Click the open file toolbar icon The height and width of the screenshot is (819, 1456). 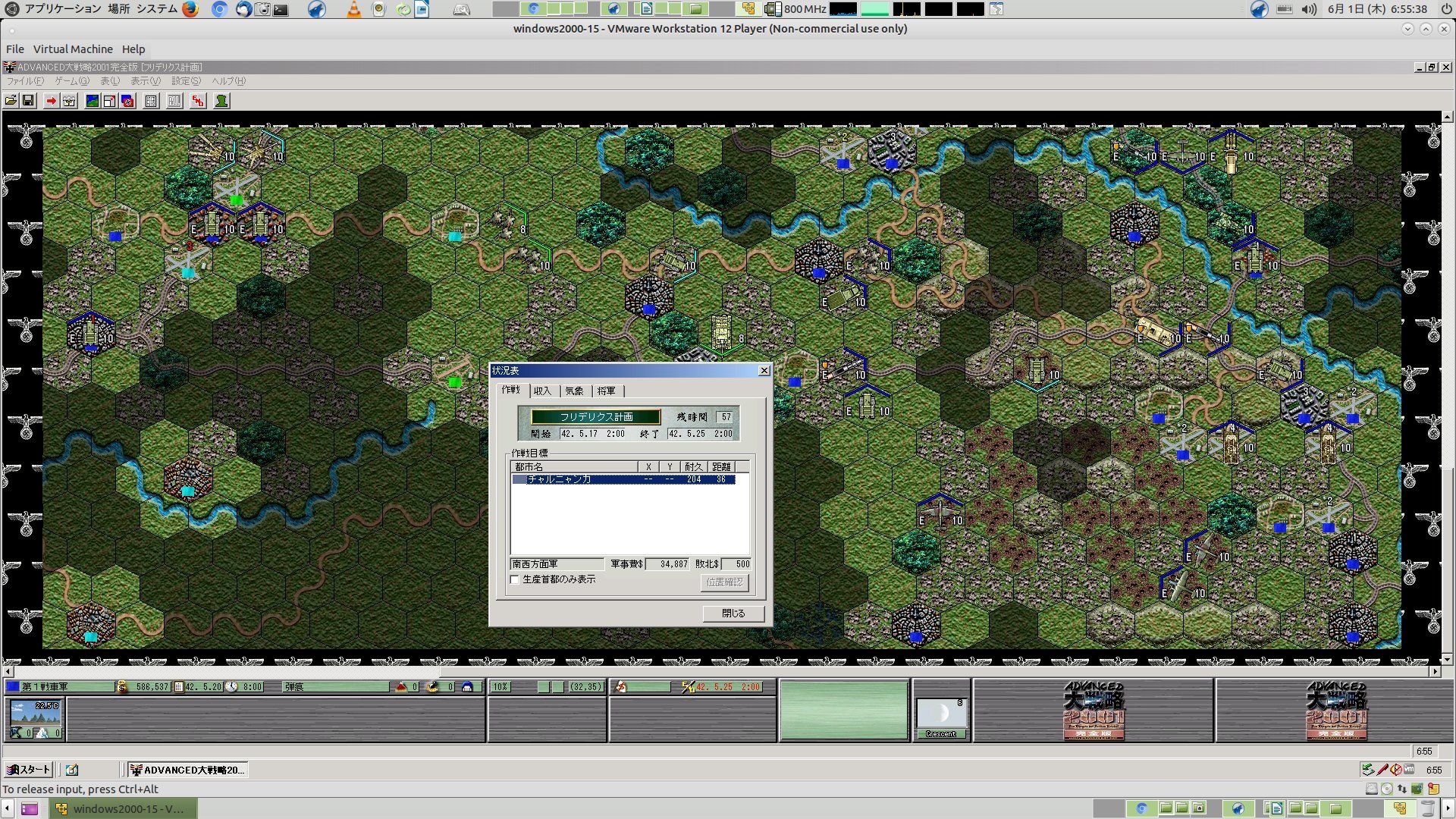11,101
